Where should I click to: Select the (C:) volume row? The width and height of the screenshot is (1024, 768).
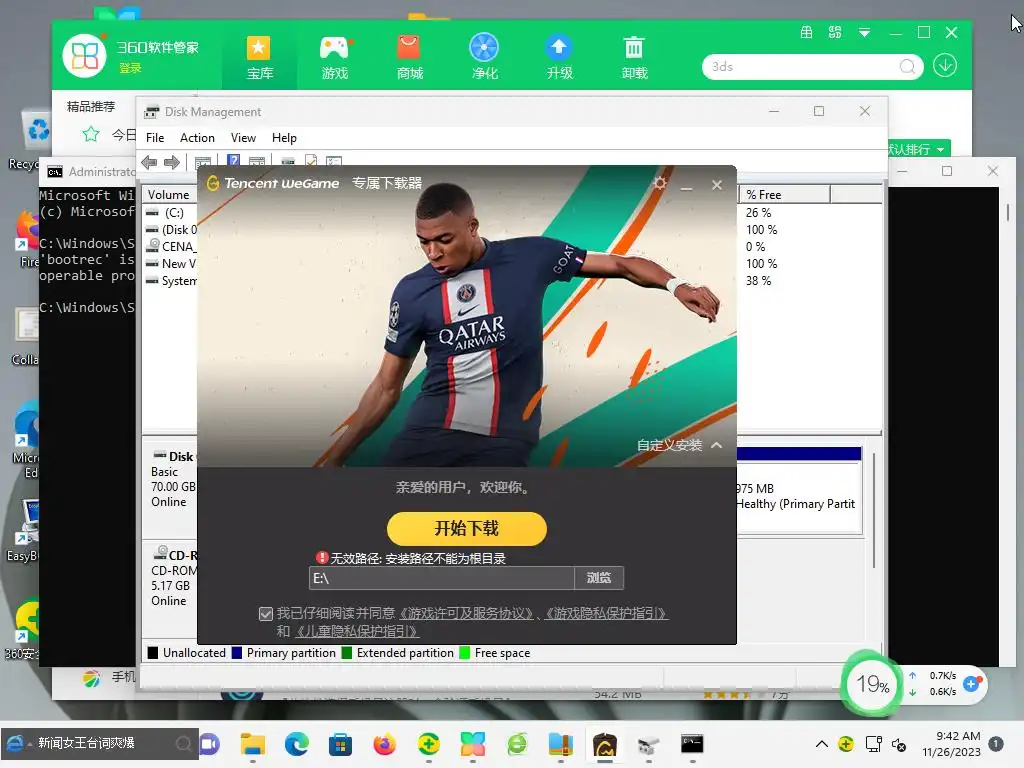click(171, 213)
